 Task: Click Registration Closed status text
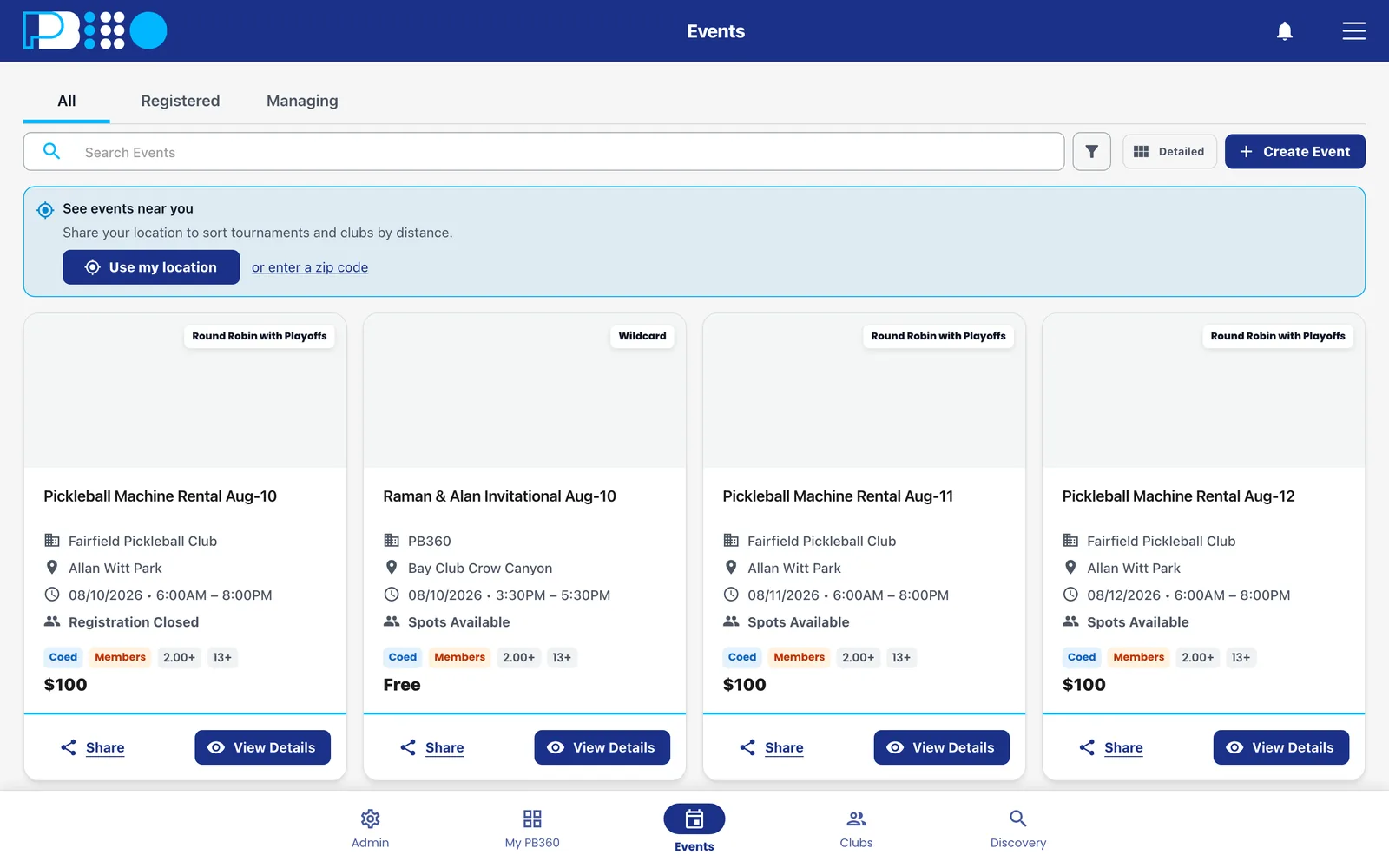click(x=134, y=622)
